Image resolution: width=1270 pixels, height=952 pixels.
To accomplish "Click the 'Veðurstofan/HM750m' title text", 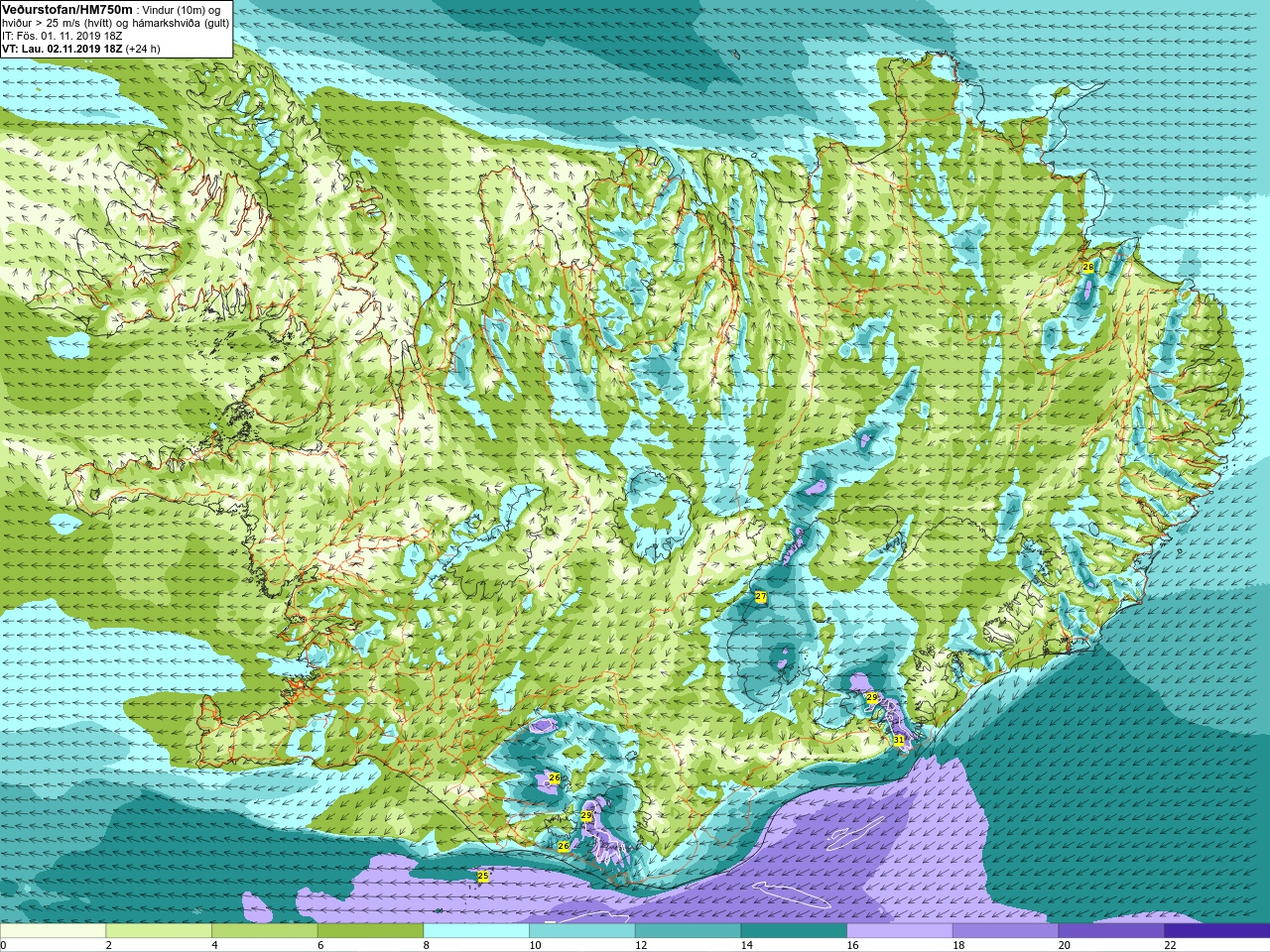I will coord(66,9).
